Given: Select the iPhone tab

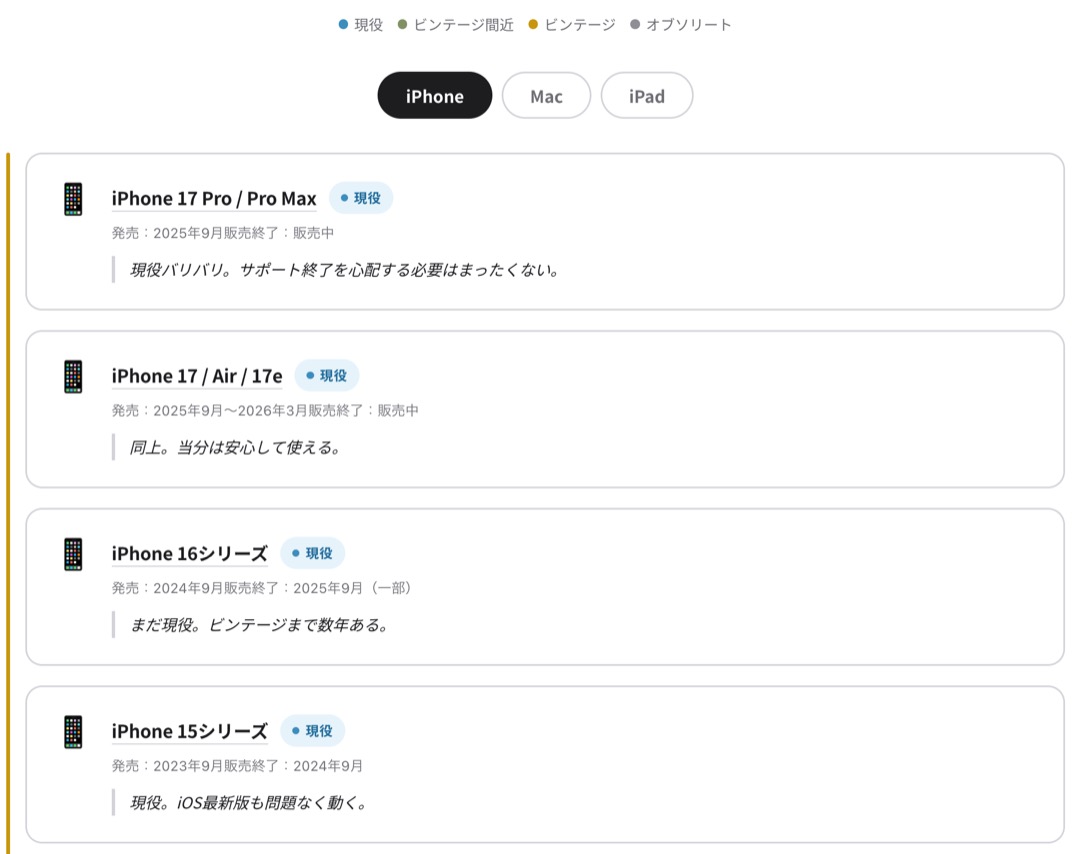Looking at the screenshot, I should (x=435, y=96).
